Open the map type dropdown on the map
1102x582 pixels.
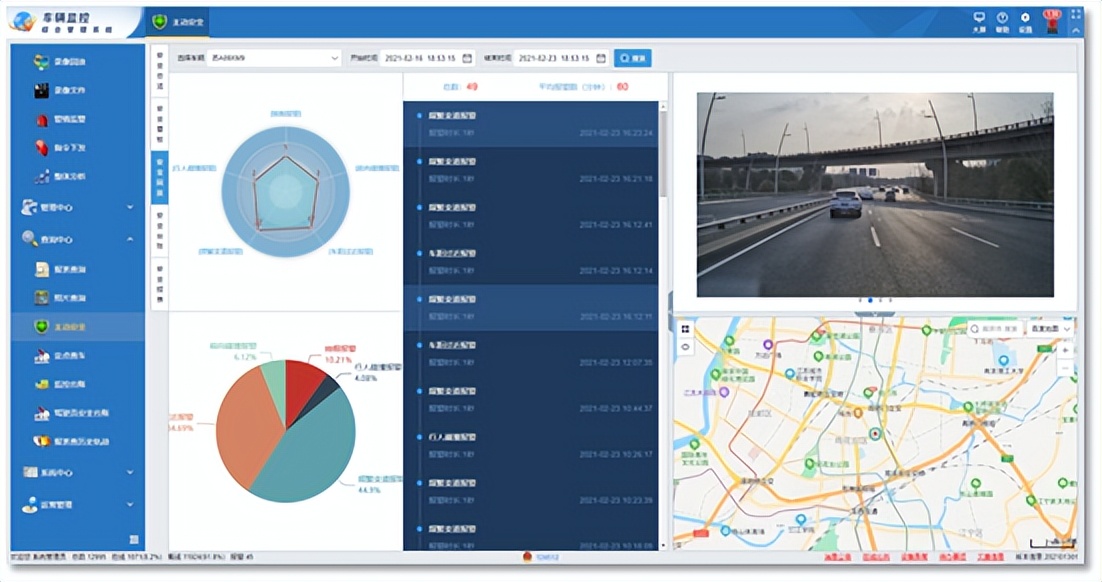click(x=1050, y=329)
